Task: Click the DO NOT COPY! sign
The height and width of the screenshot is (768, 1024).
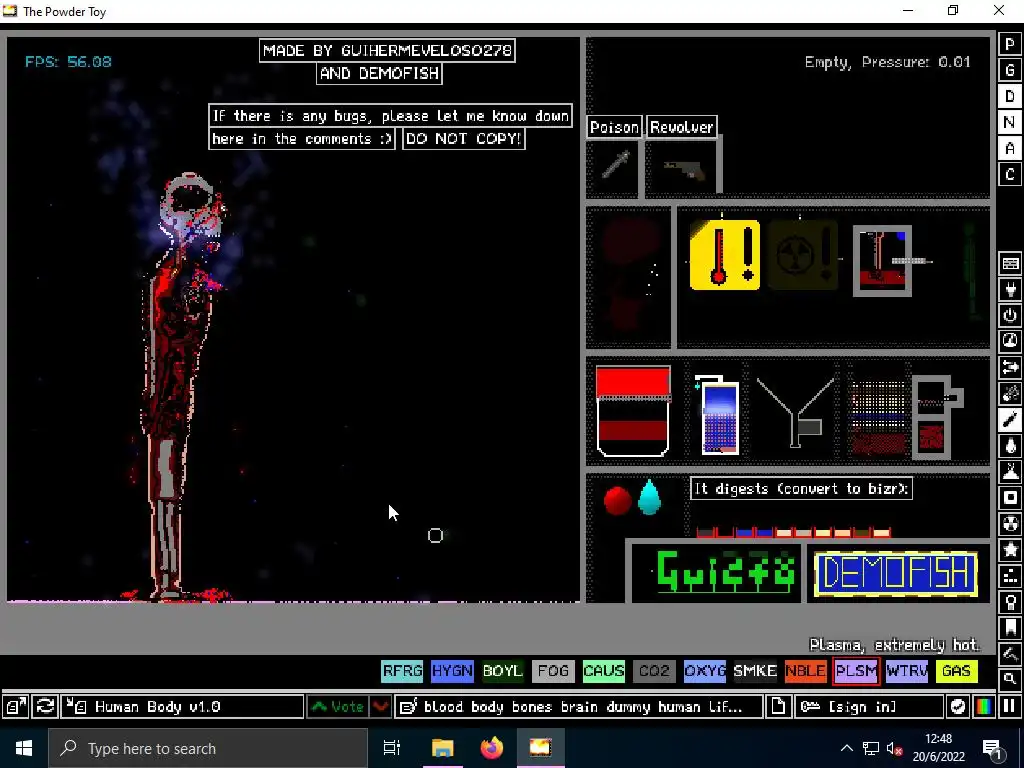Action: pyautogui.click(x=464, y=139)
